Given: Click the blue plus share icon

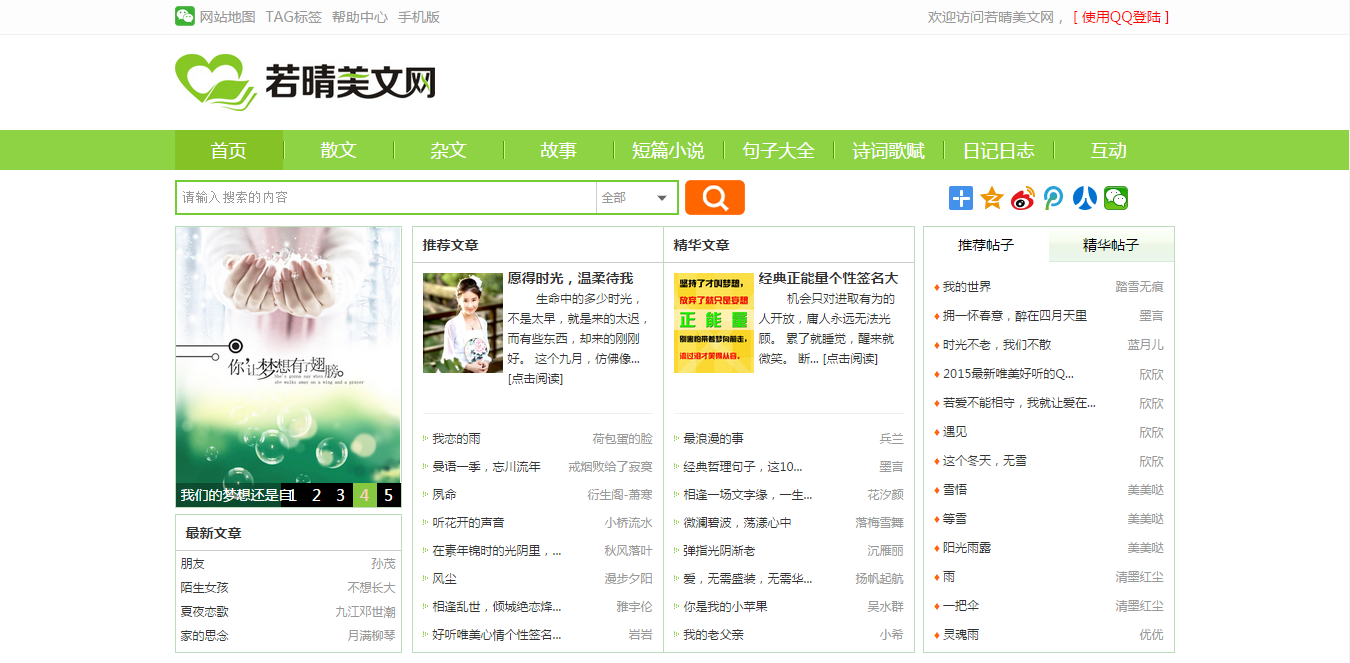Looking at the screenshot, I should tap(961, 198).
